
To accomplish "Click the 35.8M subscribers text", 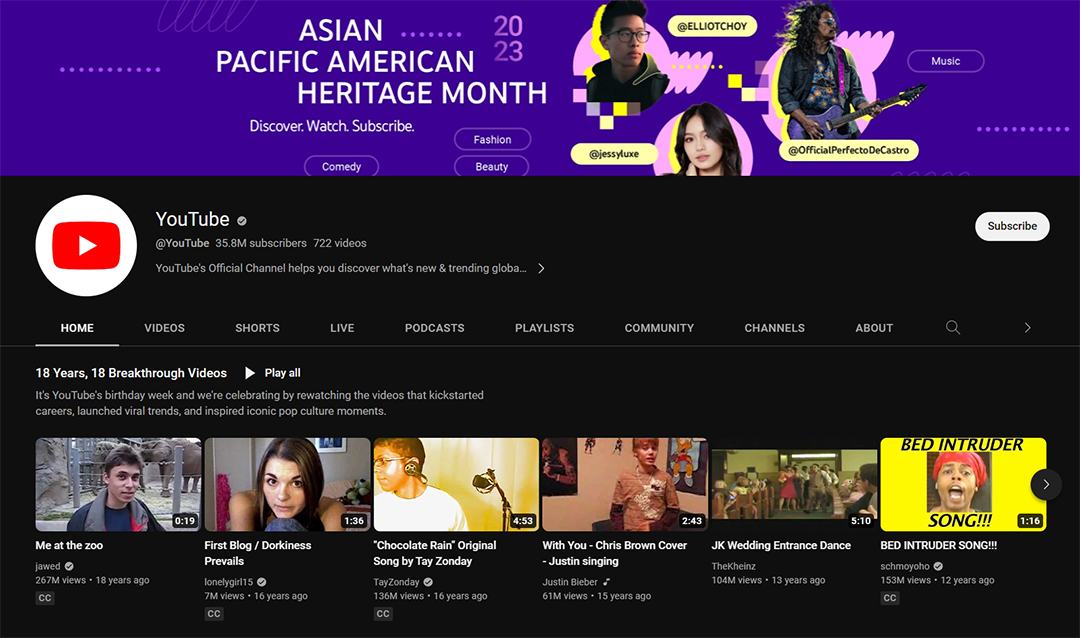I will (261, 243).
